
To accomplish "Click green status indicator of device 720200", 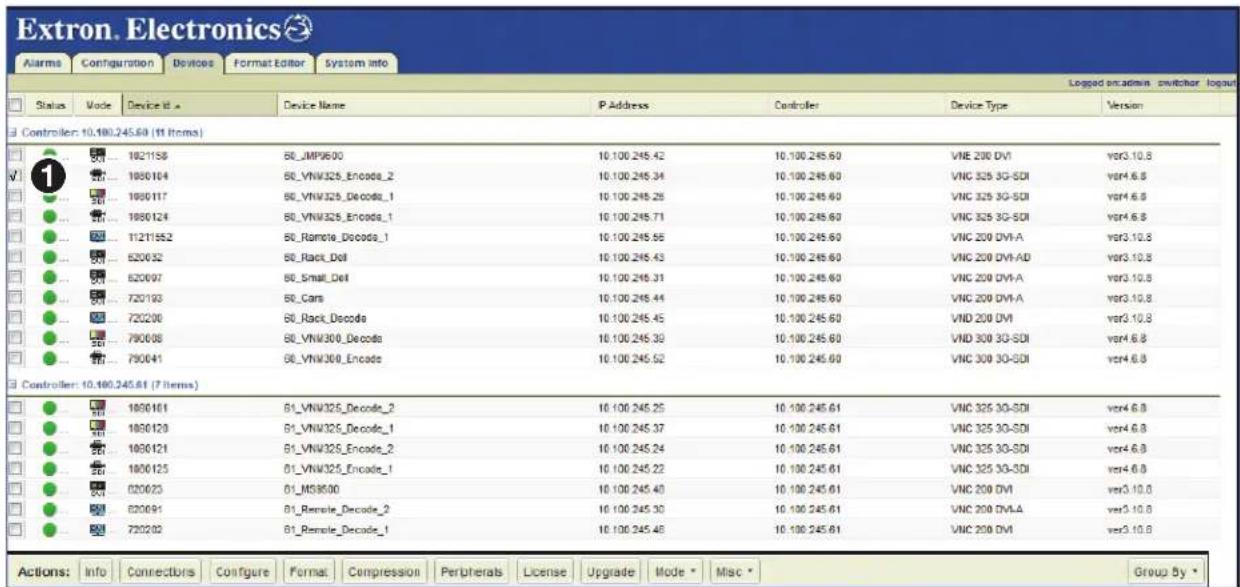I will coord(50,319).
